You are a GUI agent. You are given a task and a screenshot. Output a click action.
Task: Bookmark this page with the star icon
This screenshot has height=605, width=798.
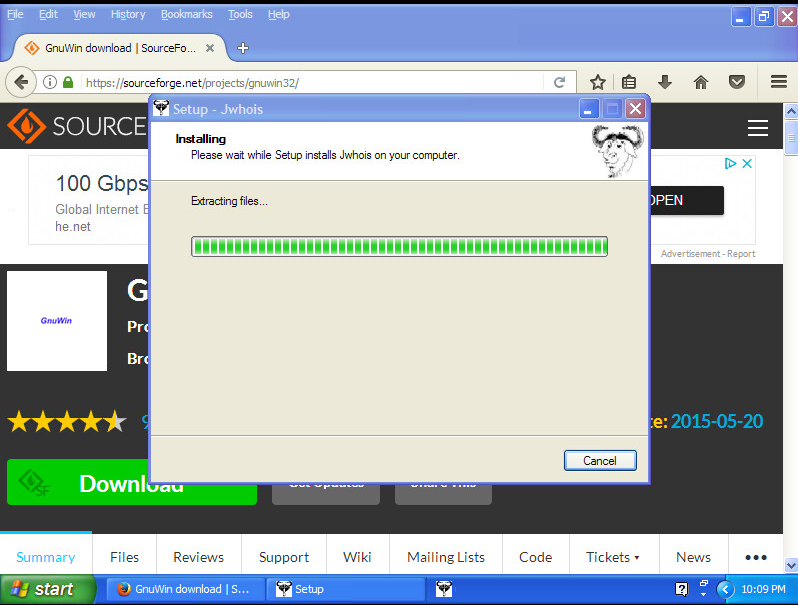click(x=597, y=82)
